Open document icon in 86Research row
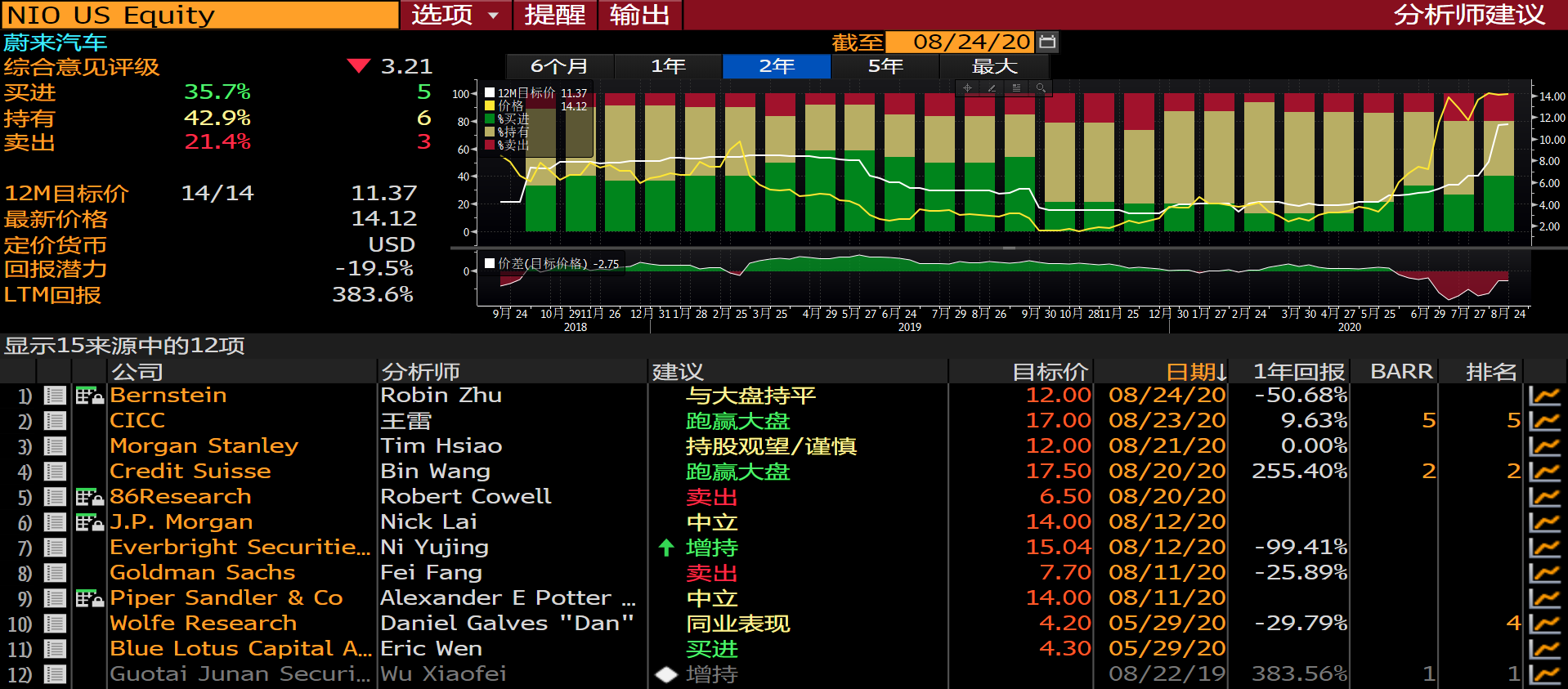1568x689 pixels. (55, 497)
